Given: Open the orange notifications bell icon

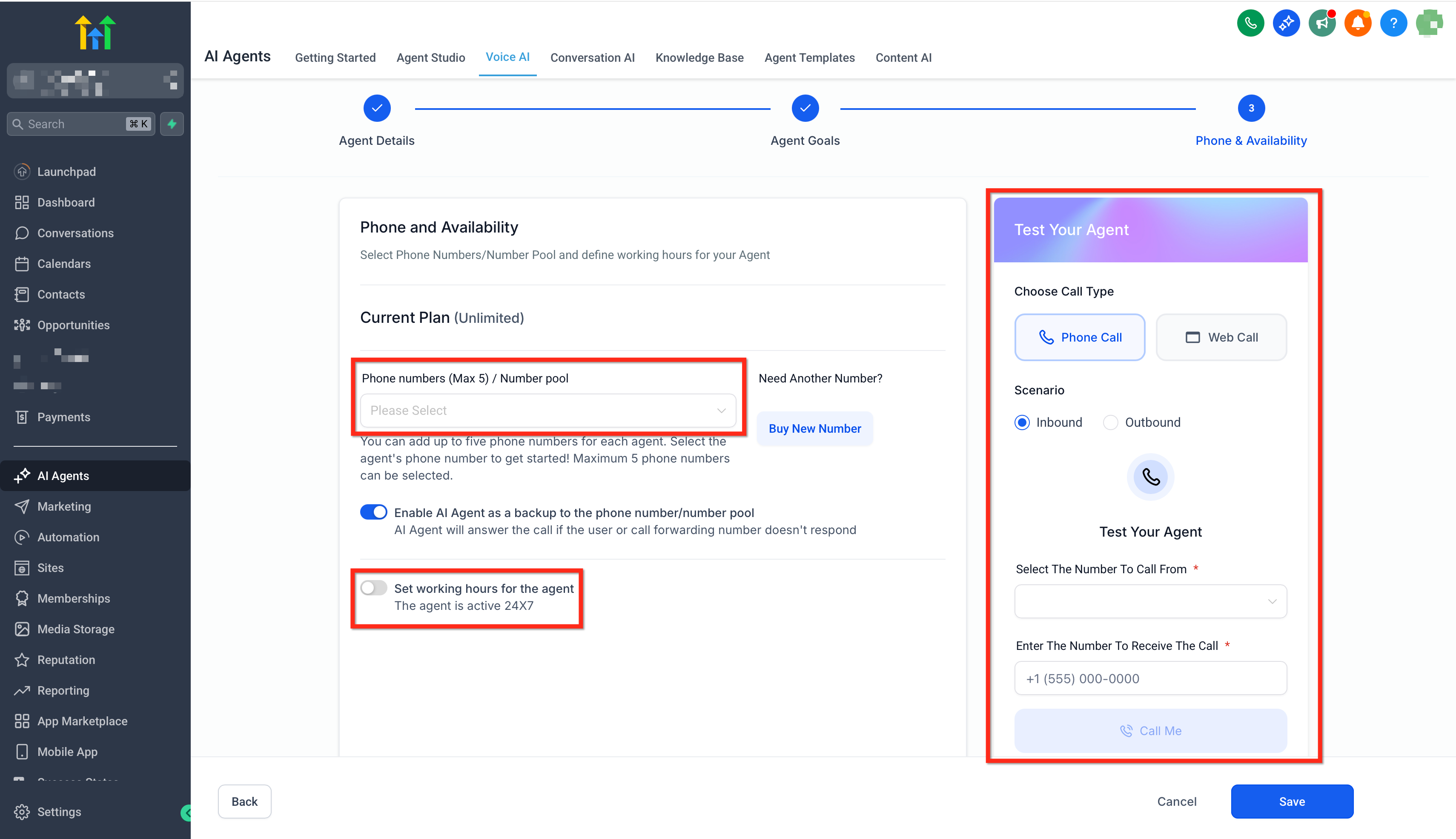Looking at the screenshot, I should tap(1358, 23).
